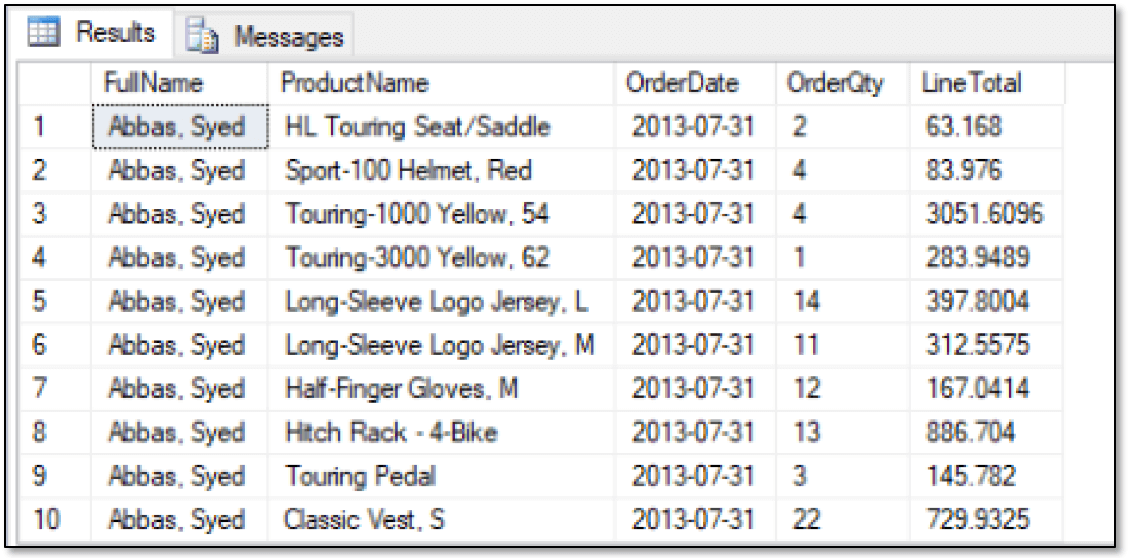This screenshot has height=558, width=1128.
Task: Switch to the Messages tab
Action: click(288, 37)
